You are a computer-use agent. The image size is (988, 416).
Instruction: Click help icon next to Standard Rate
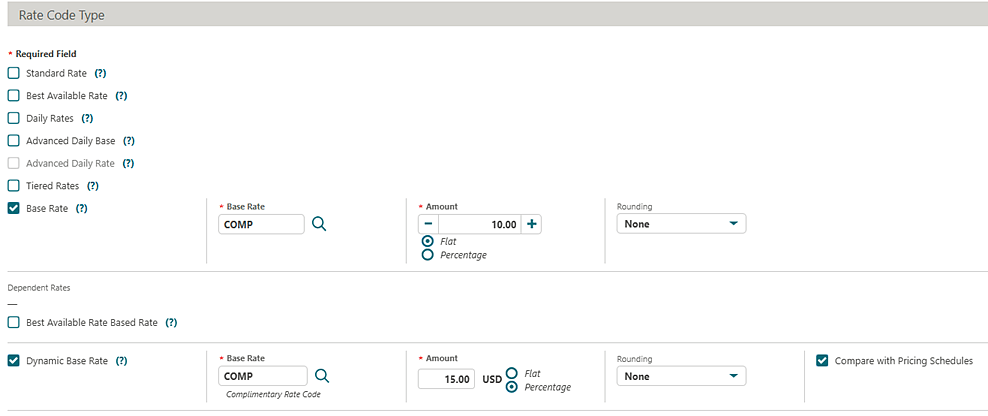[100, 73]
